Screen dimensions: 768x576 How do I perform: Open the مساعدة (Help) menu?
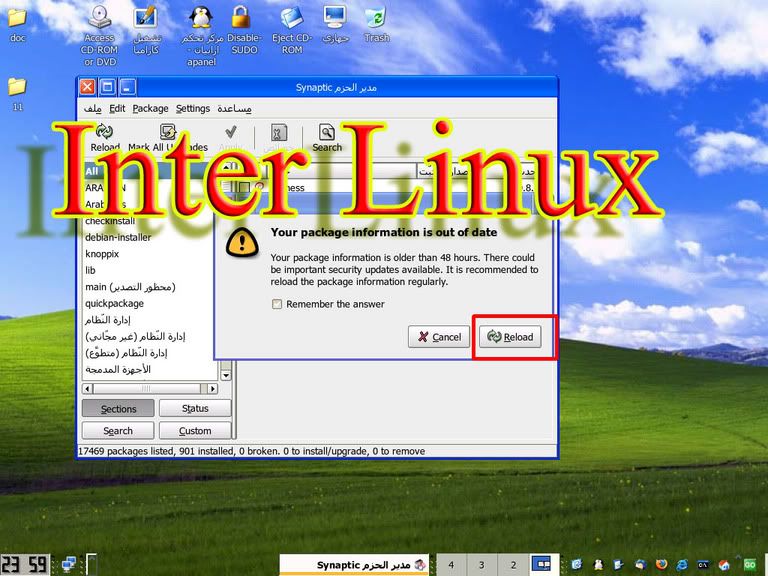(x=234, y=108)
